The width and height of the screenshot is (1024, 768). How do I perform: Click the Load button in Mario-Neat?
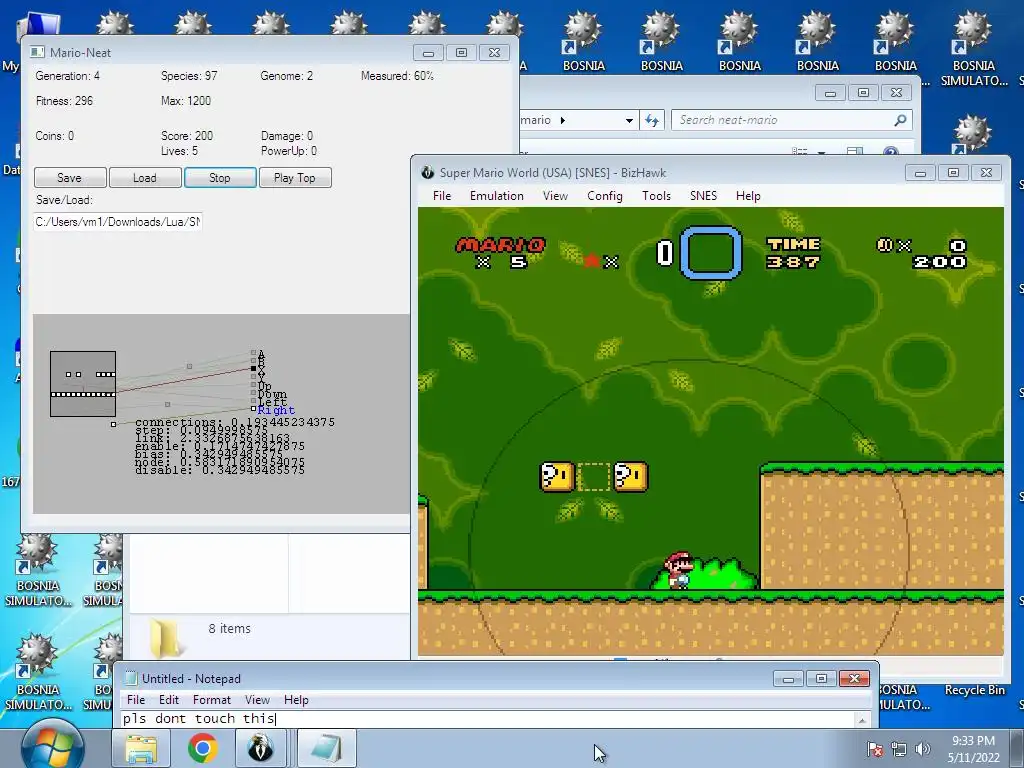coord(145,178)
